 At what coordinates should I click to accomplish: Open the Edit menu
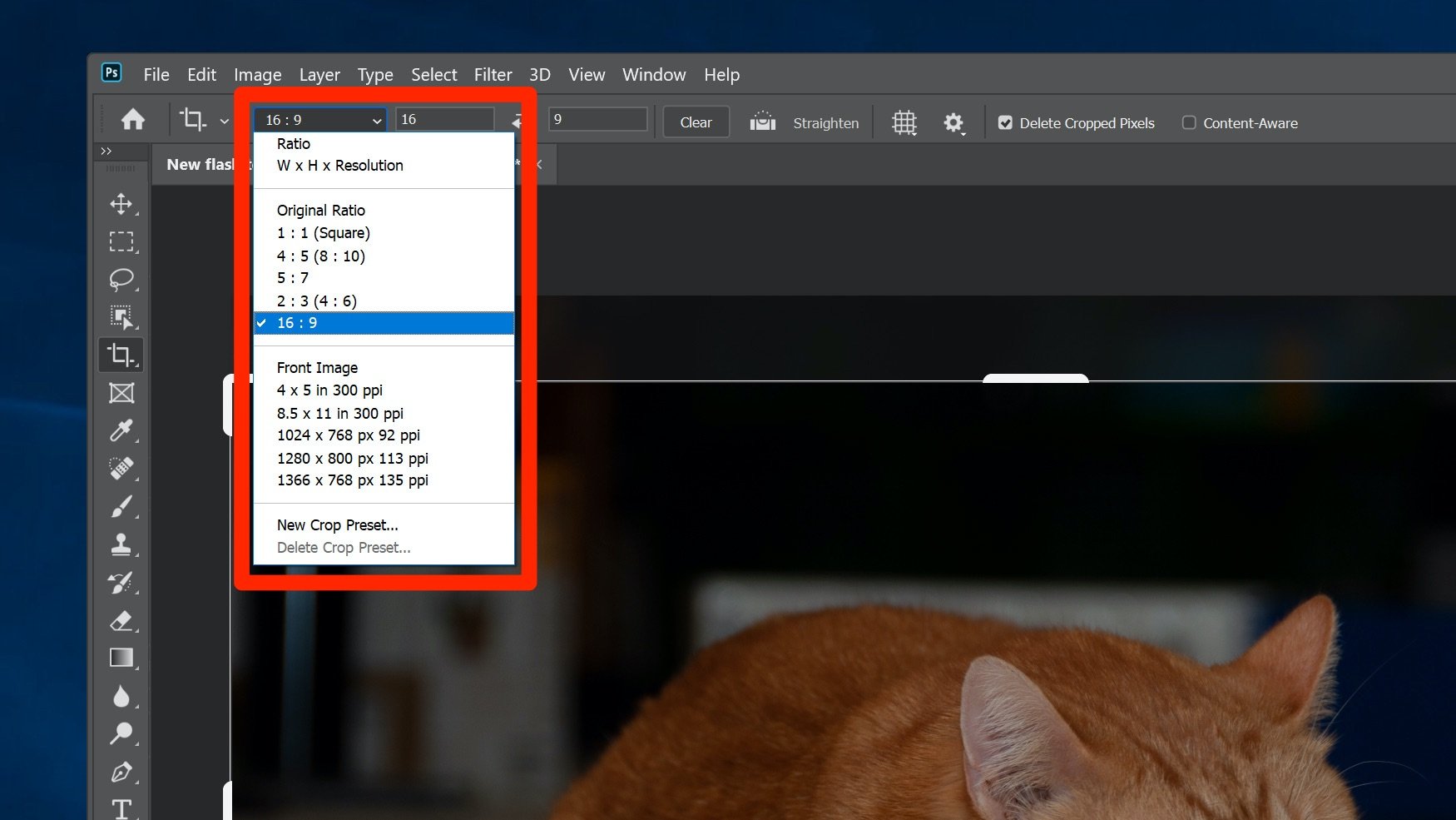tap(201, 75)
